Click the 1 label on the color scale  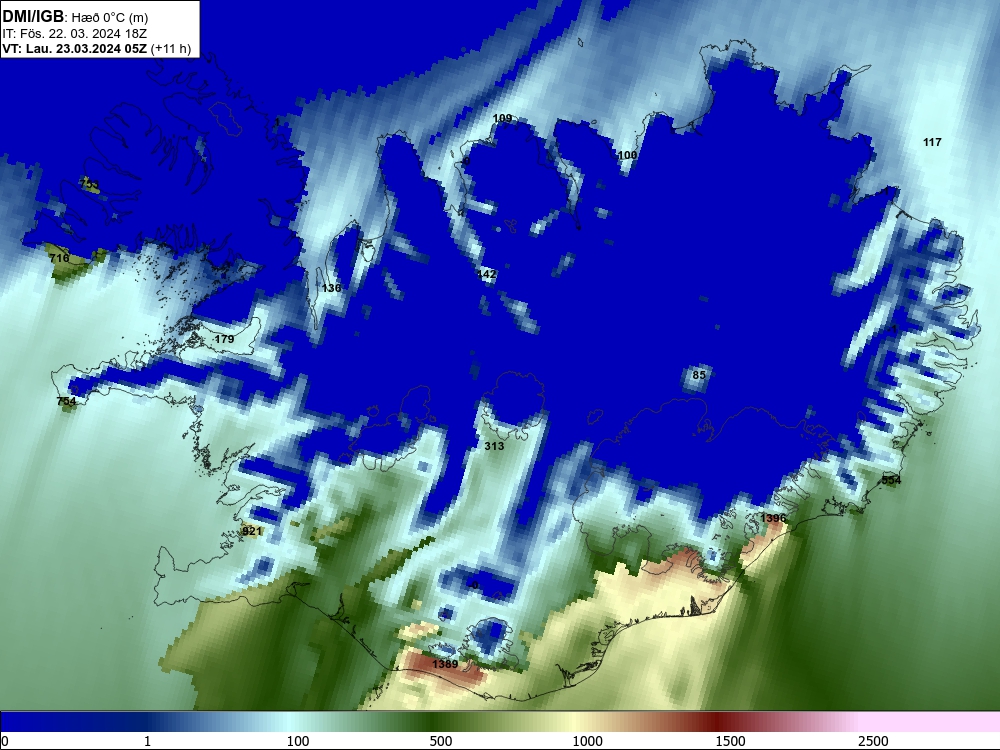coord(147,741)
